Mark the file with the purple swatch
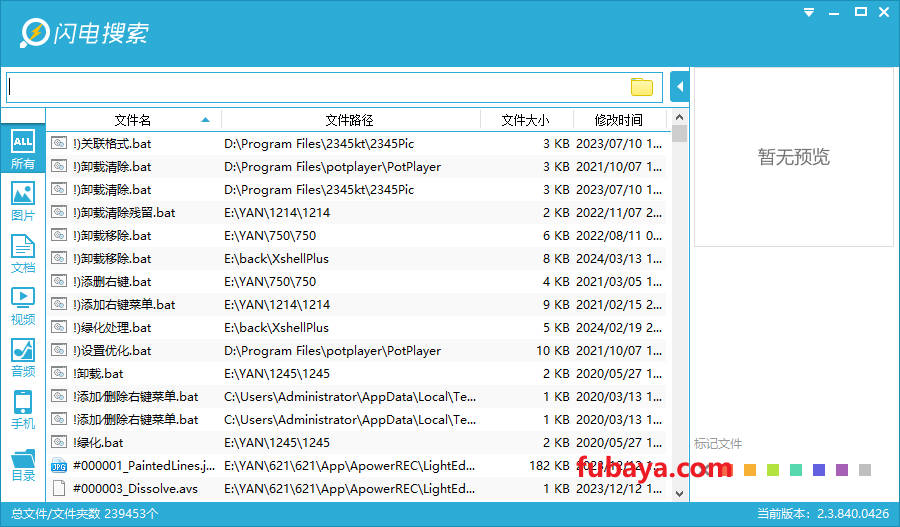The image size is (900, 527). click(842, 470)
